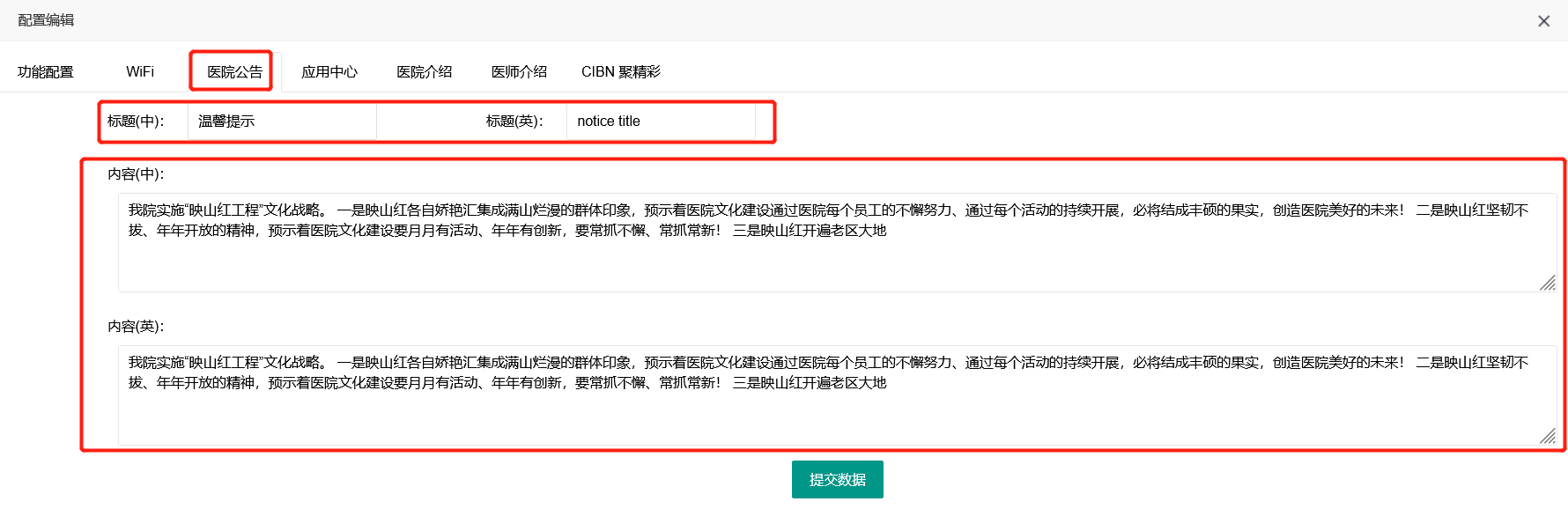Go to the 应用中心 tab

tap(329, 72)
